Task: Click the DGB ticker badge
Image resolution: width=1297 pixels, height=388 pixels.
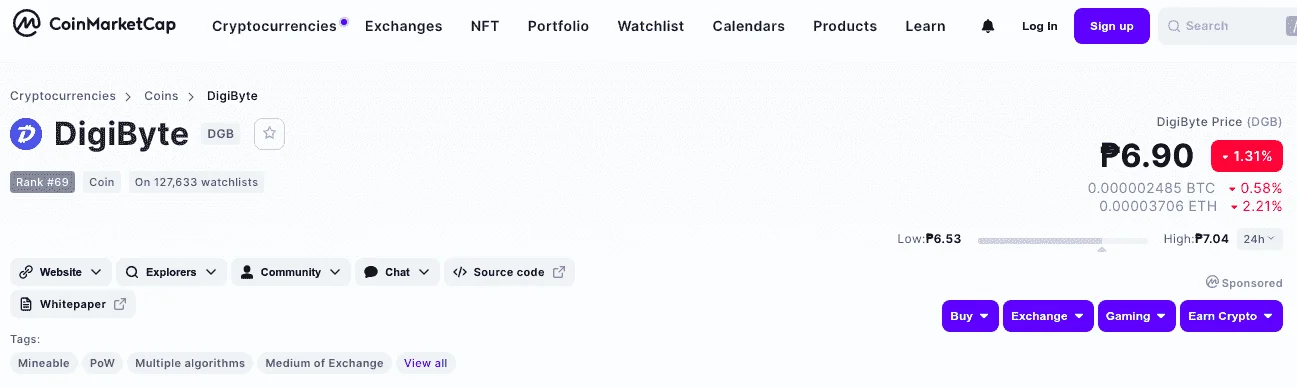Action: (x=221, y=134)
